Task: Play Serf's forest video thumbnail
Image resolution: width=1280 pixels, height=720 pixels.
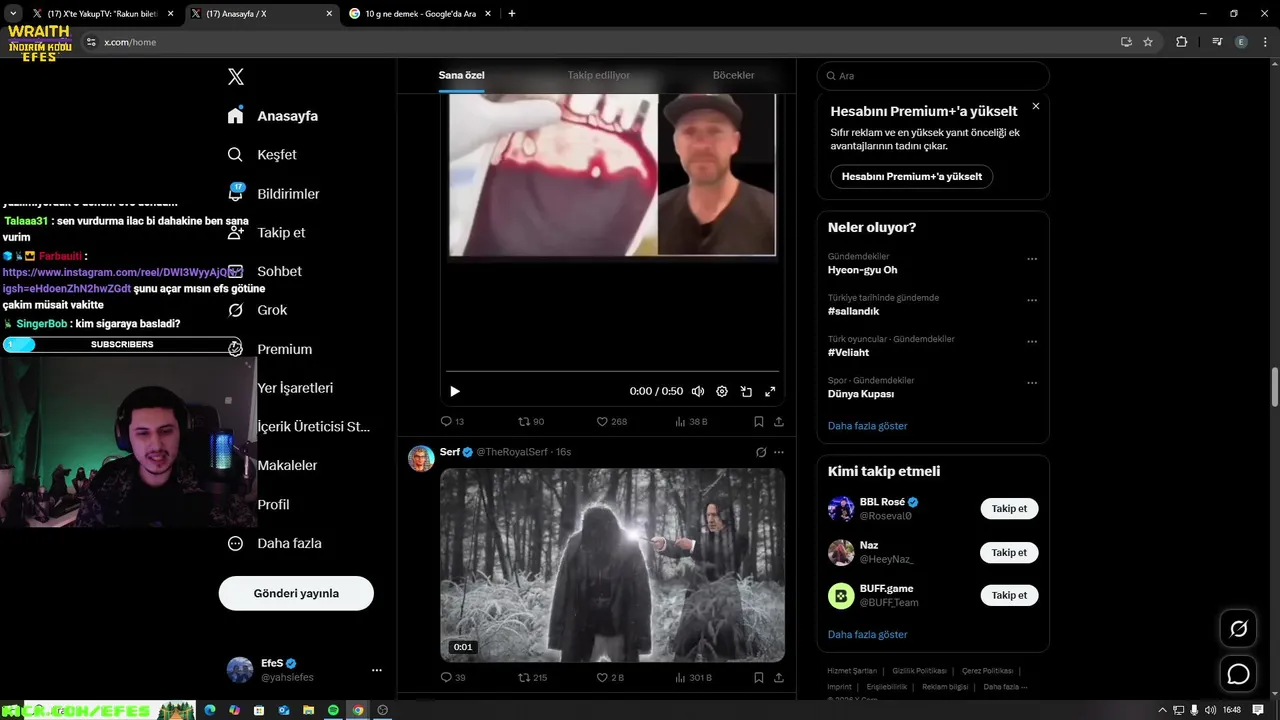Action: coord(612,565)
